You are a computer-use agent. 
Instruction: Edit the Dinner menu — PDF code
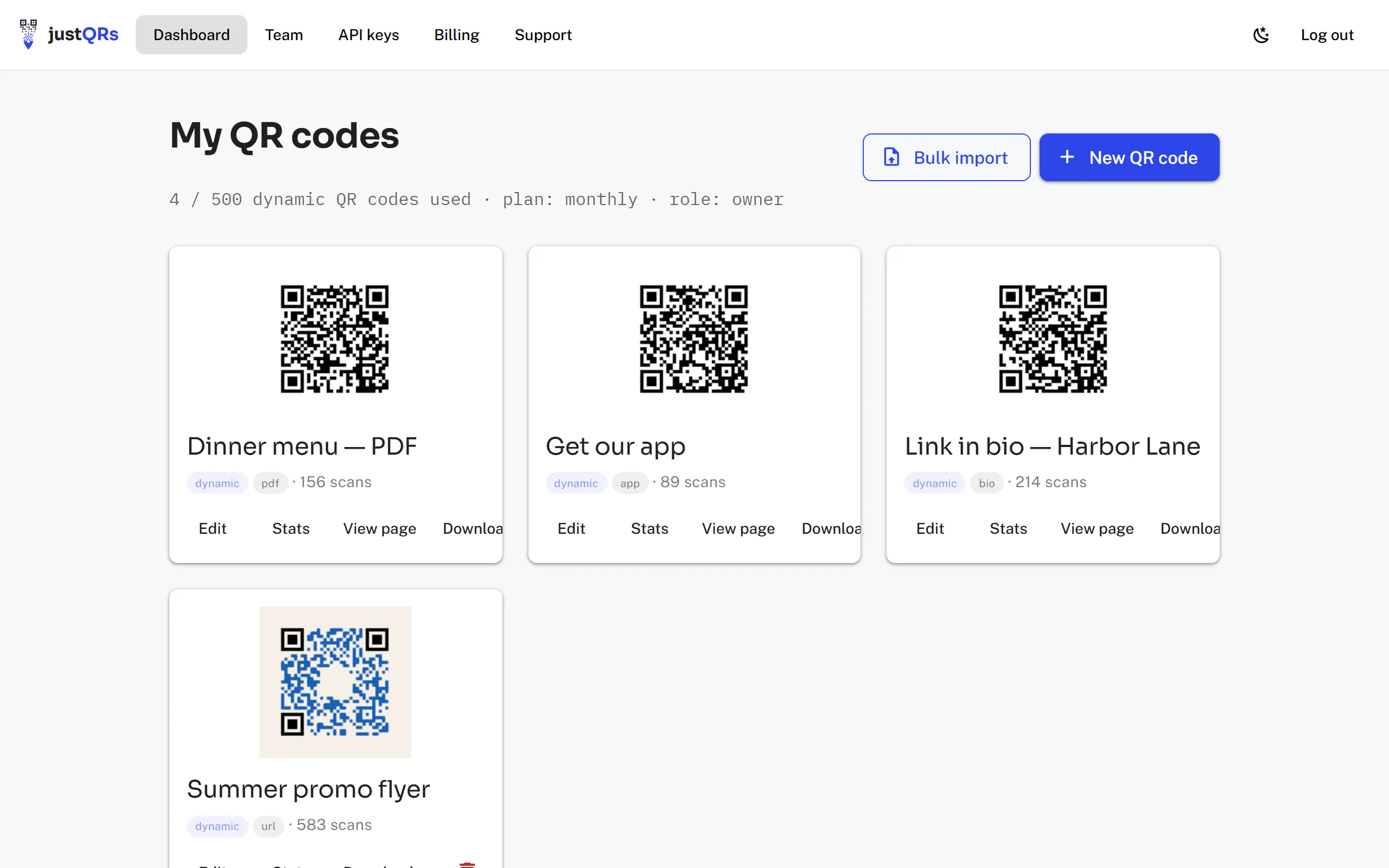[212, 529]
